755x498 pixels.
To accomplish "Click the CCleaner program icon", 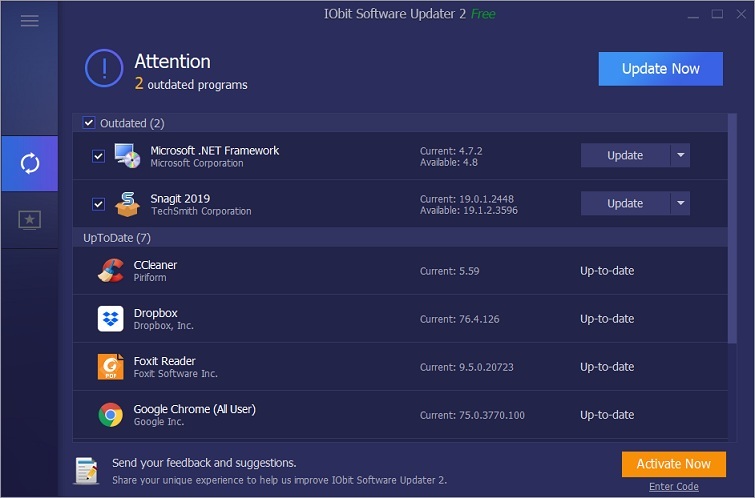I will pos(110,271).
